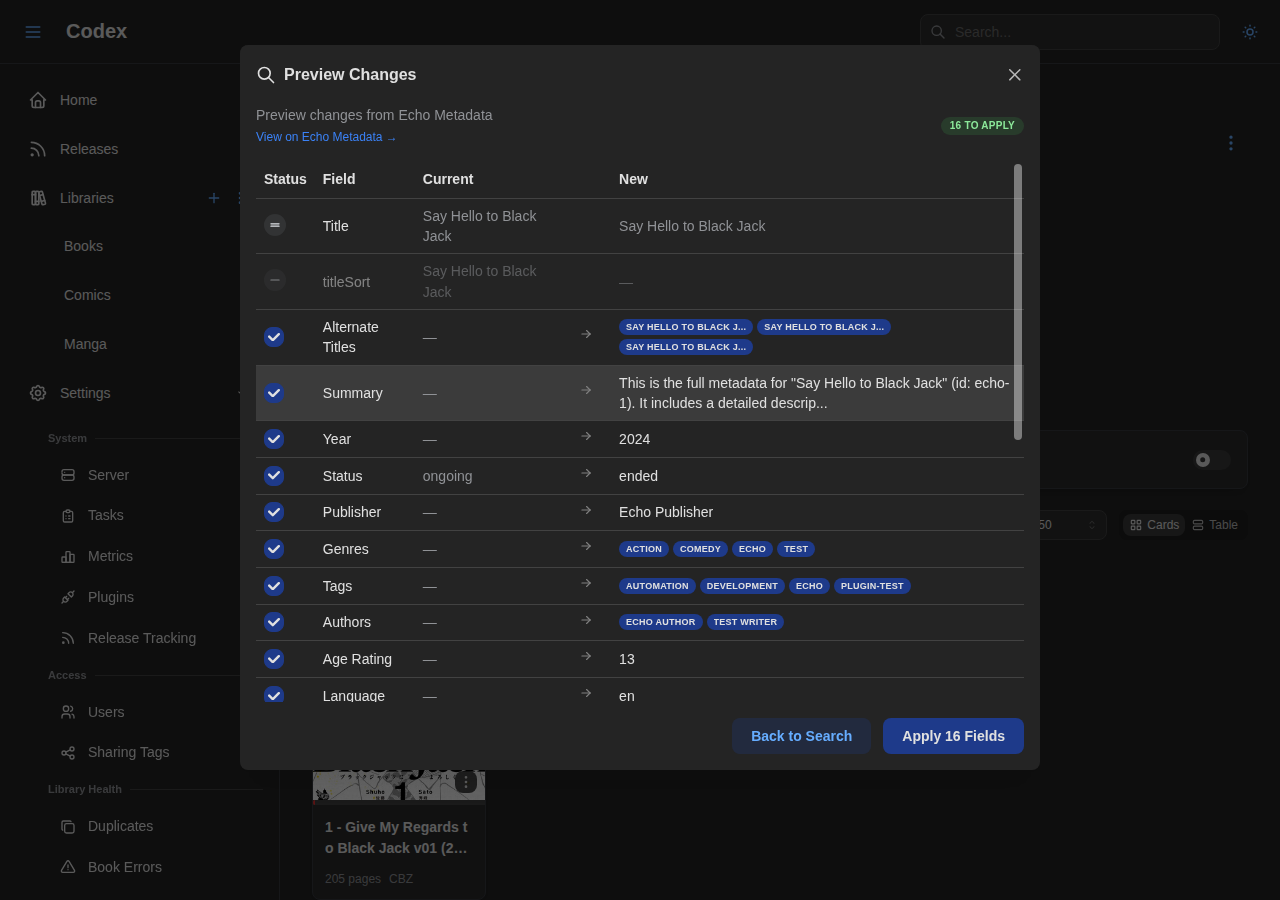
Task: Click the titleSort row dash status icon
Action: (x=275, y=280)
